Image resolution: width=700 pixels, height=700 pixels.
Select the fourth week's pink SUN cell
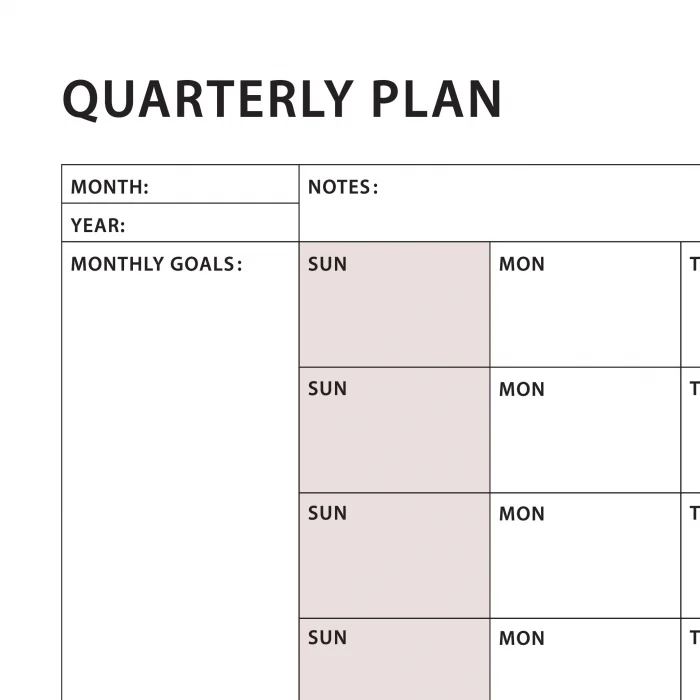394,665
